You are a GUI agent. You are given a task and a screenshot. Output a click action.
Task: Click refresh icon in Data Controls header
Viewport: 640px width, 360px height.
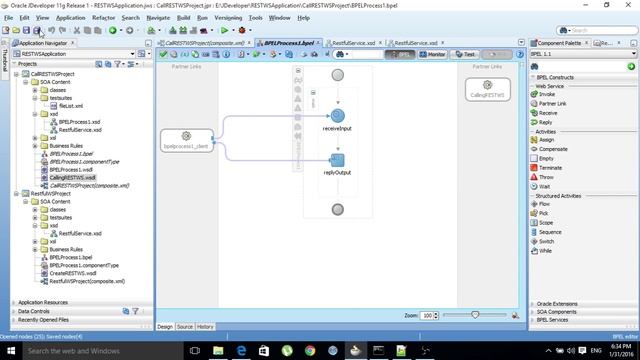coord(126,311)
